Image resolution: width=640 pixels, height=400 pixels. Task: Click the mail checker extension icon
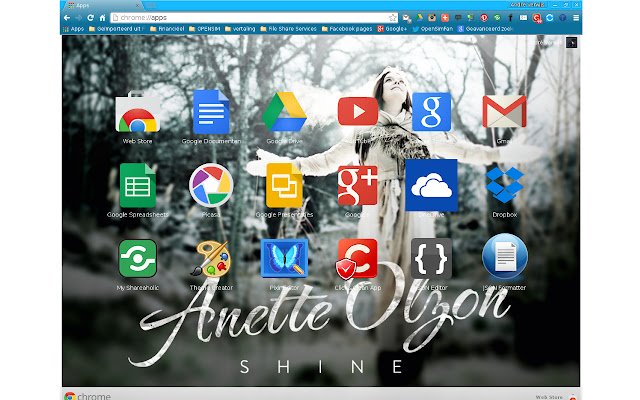(x=406, y=18)
